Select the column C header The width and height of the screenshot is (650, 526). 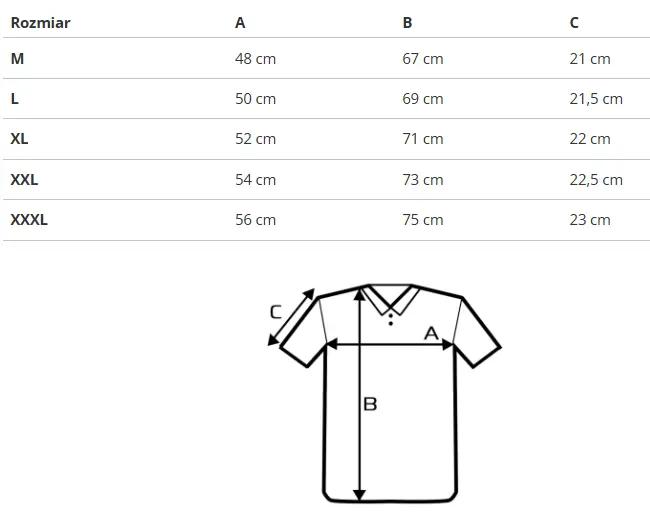point(574,23)
